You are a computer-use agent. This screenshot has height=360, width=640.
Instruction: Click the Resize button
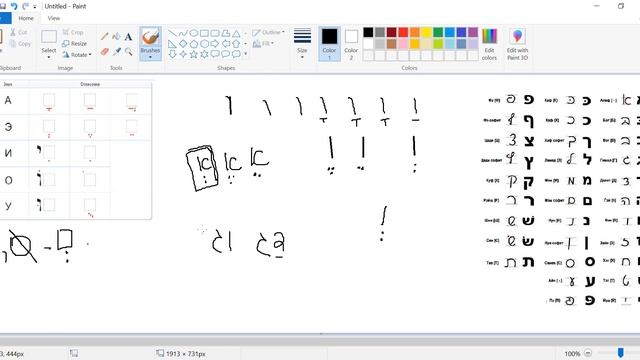pos(75,43)
